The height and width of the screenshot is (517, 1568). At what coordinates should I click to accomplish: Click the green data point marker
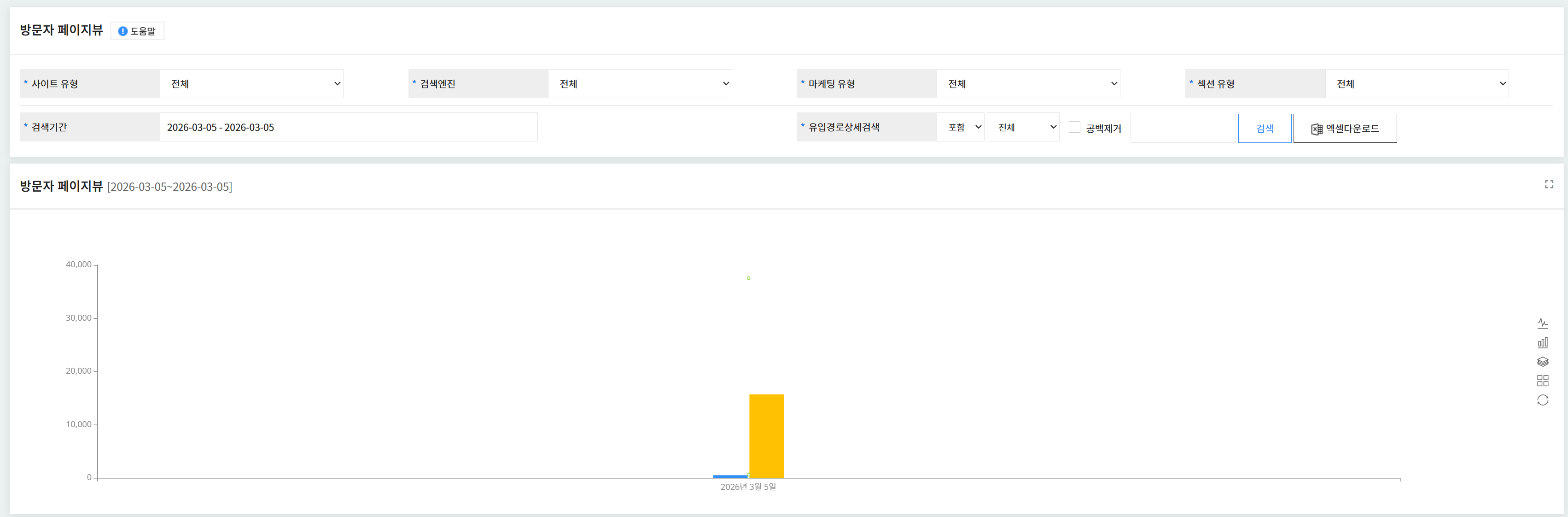coord(748,278)
